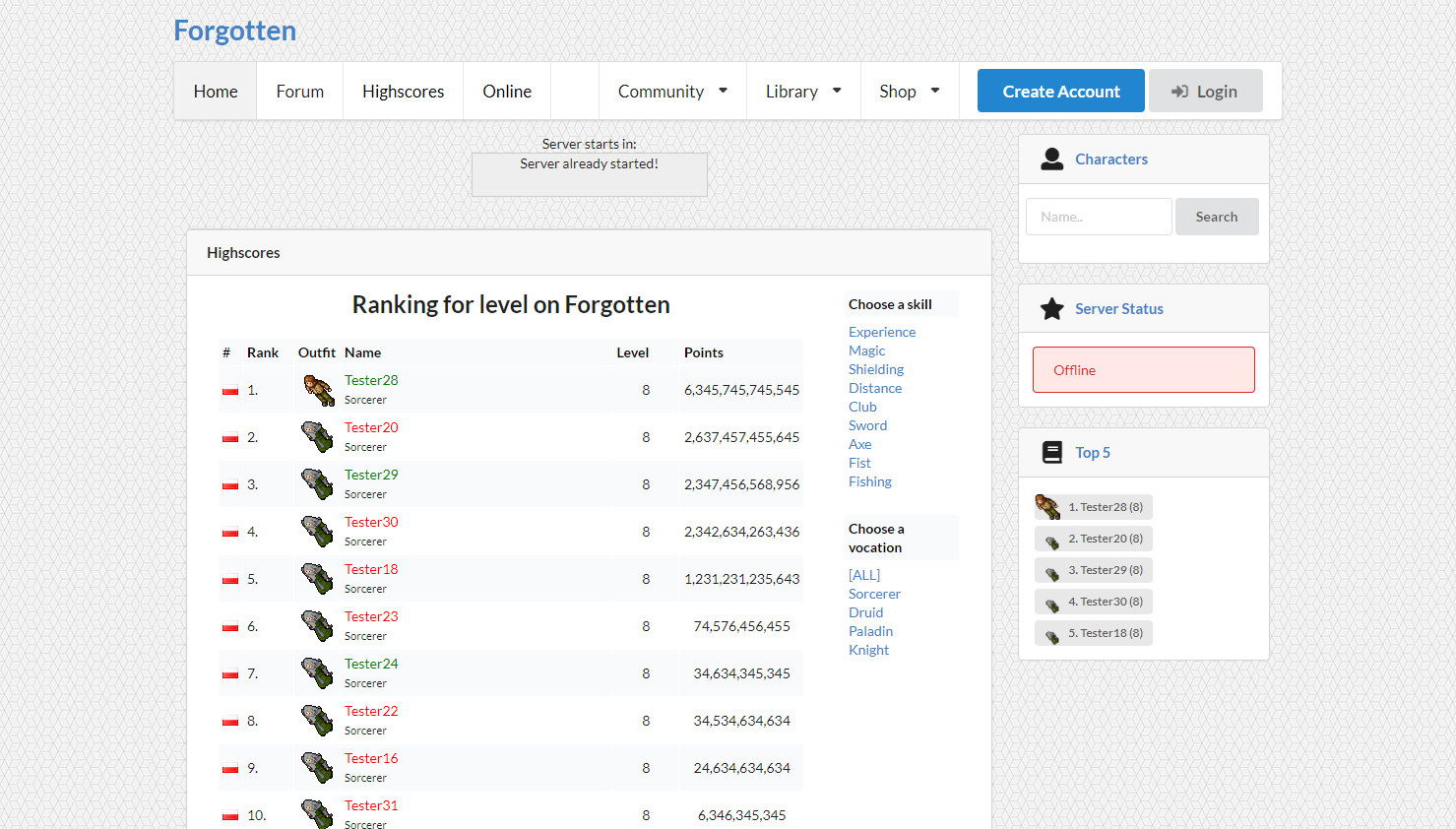The height and width of the screenshot is (829, 1456).
Task: Open the Experience skill ranking
Action: coord(881,332)
